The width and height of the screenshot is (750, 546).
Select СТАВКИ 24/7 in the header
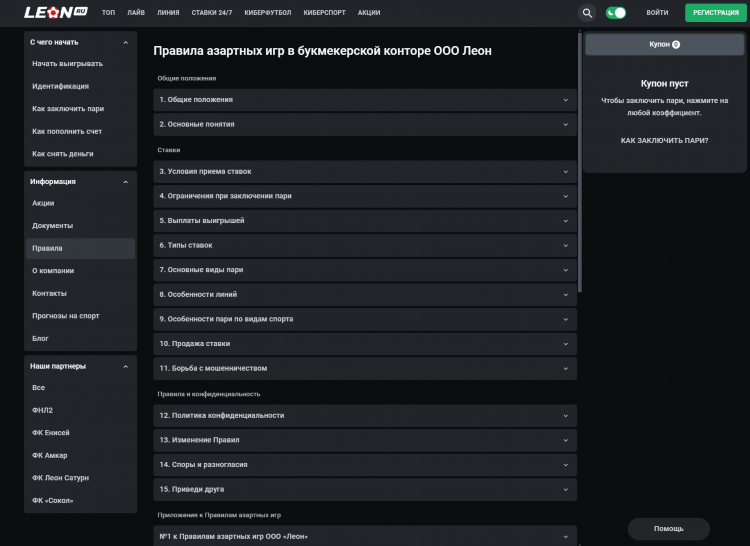tap(211, 13)
